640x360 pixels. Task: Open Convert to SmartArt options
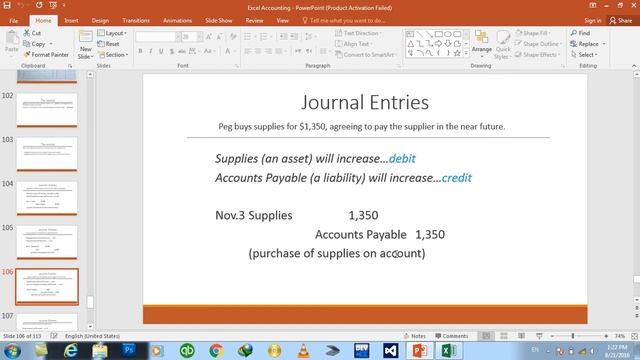(366, 55)
